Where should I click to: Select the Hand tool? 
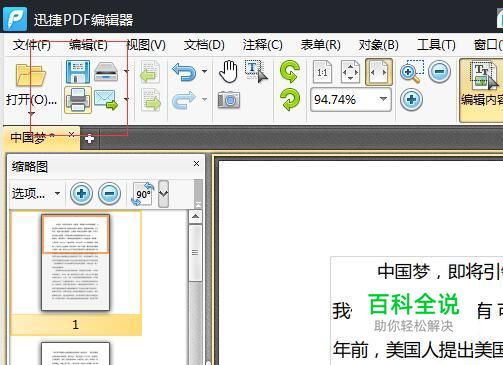tap(228, 72)
